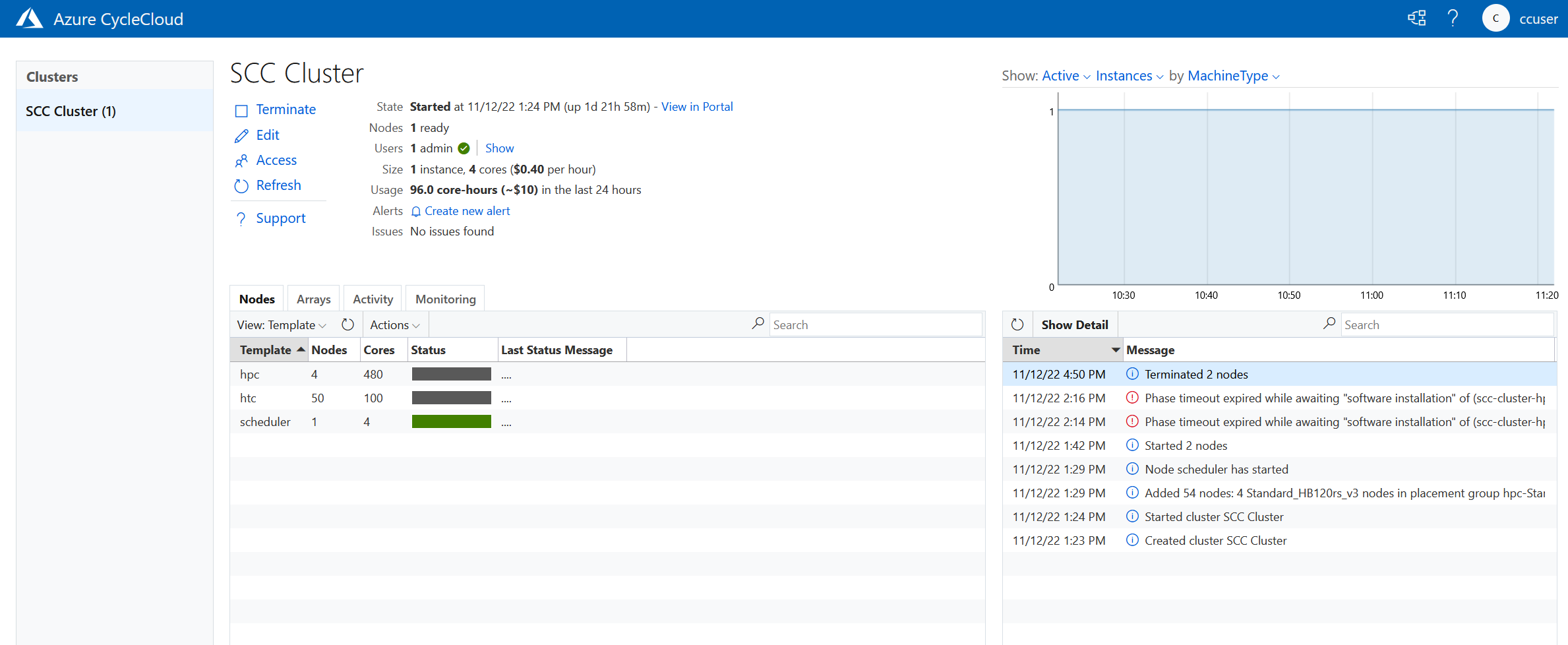1568x645 pixels.
Task: Click the Message column header
Action: click(1339, 350)
